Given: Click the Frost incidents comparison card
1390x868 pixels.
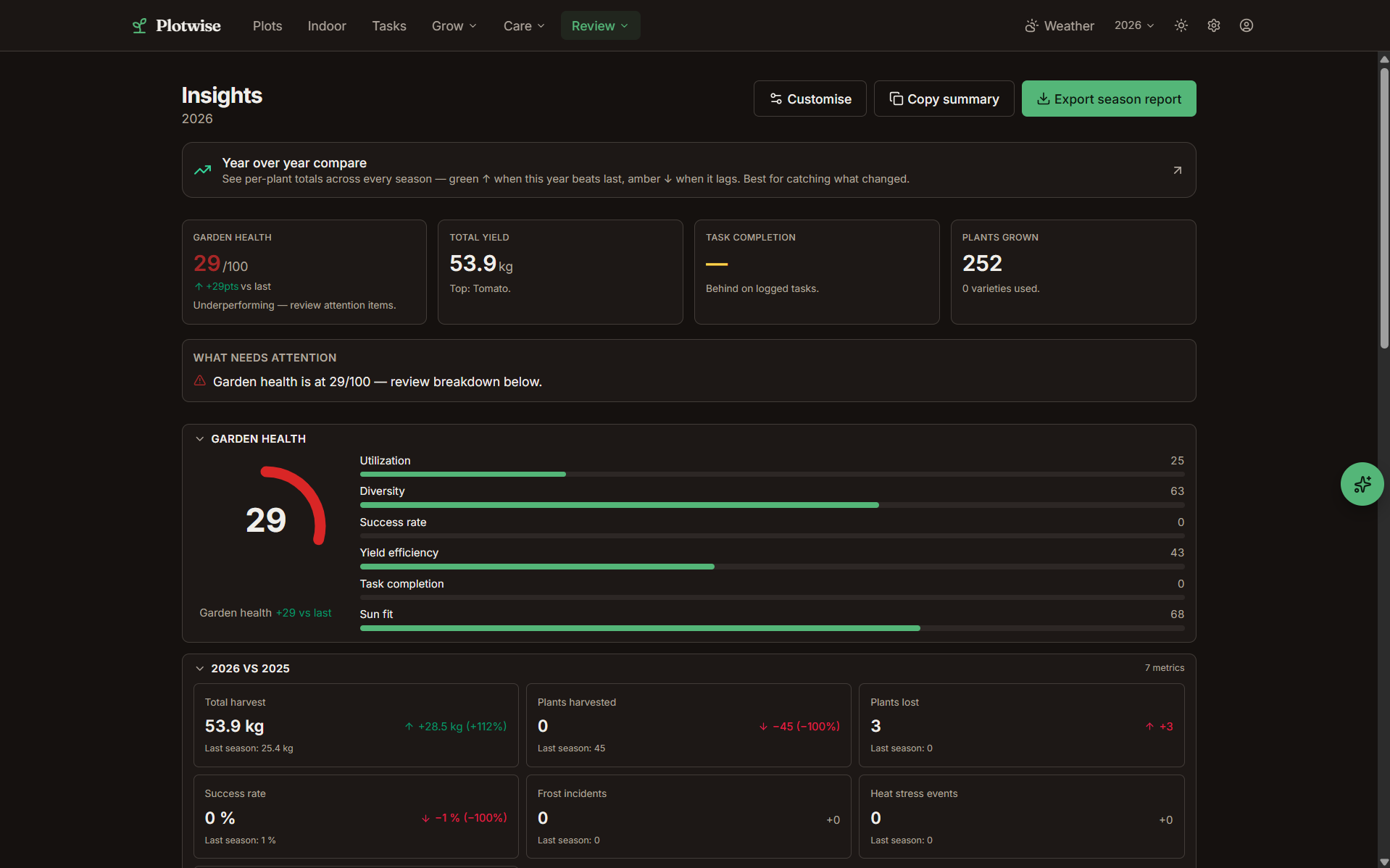Looking at the screenshot, I should coord(688,817).
